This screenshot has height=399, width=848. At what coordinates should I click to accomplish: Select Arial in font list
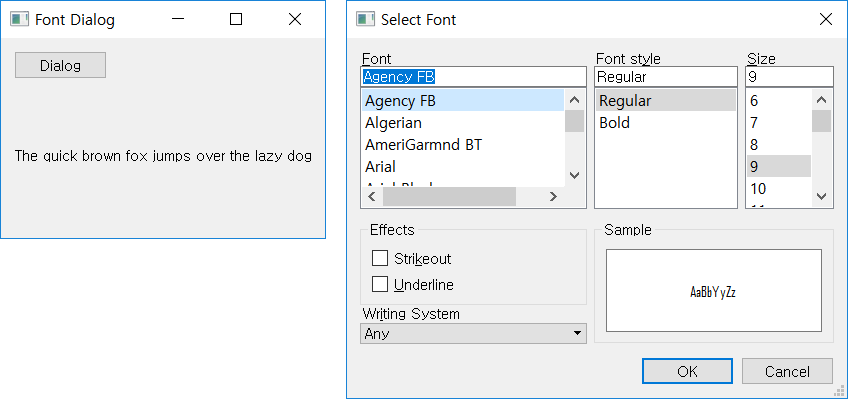[x=463, y=167]
